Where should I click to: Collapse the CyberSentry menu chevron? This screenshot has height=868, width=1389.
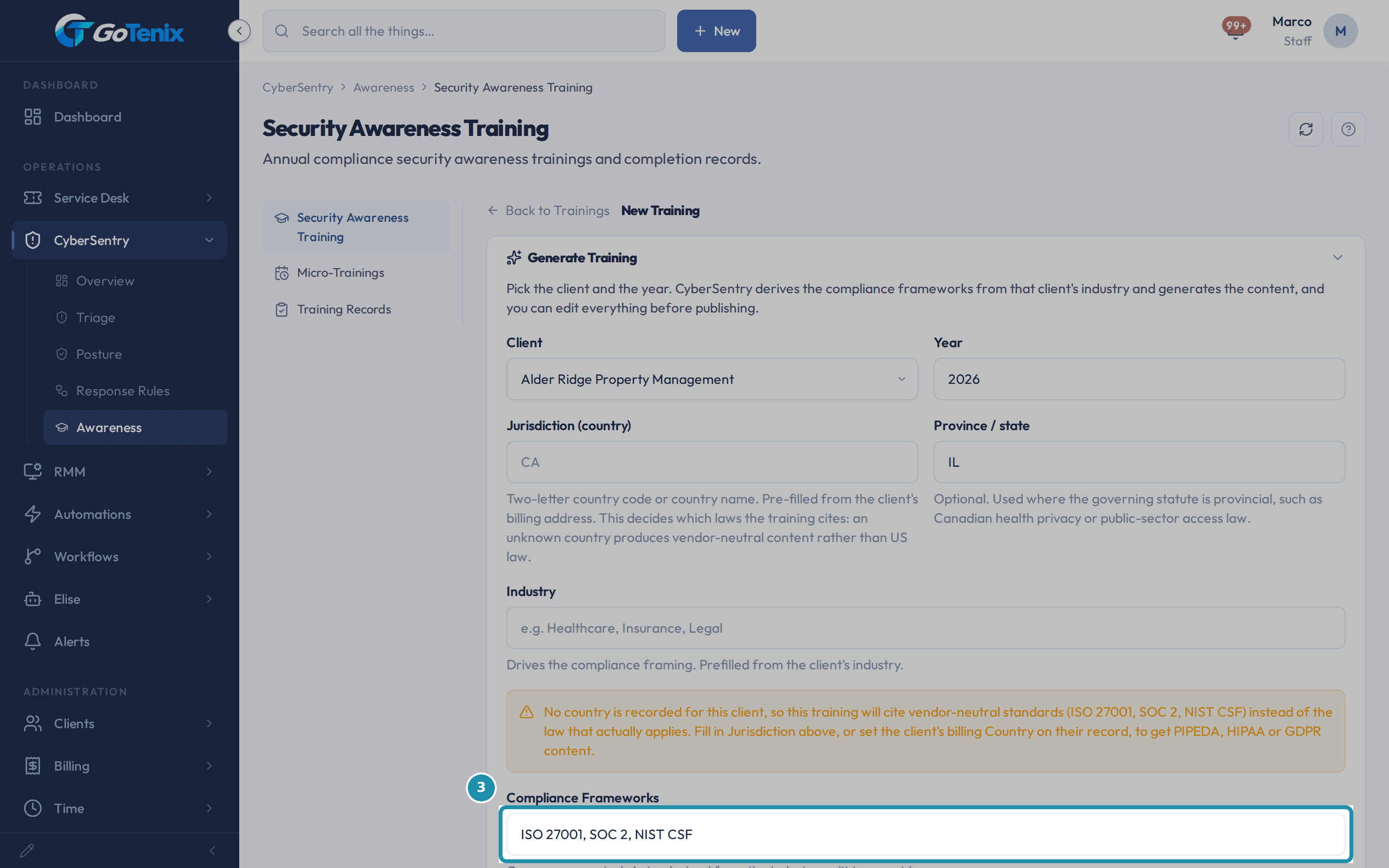(x=209, y=240)
